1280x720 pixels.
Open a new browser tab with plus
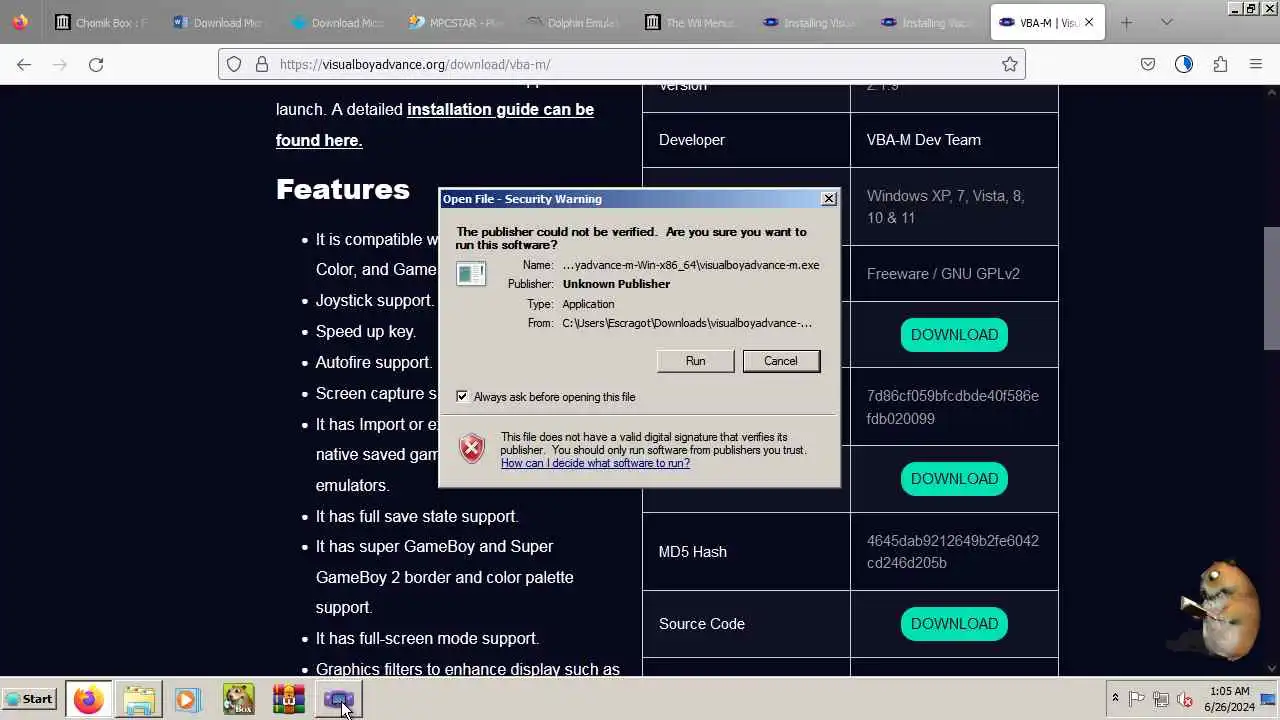click(1126, 22)
